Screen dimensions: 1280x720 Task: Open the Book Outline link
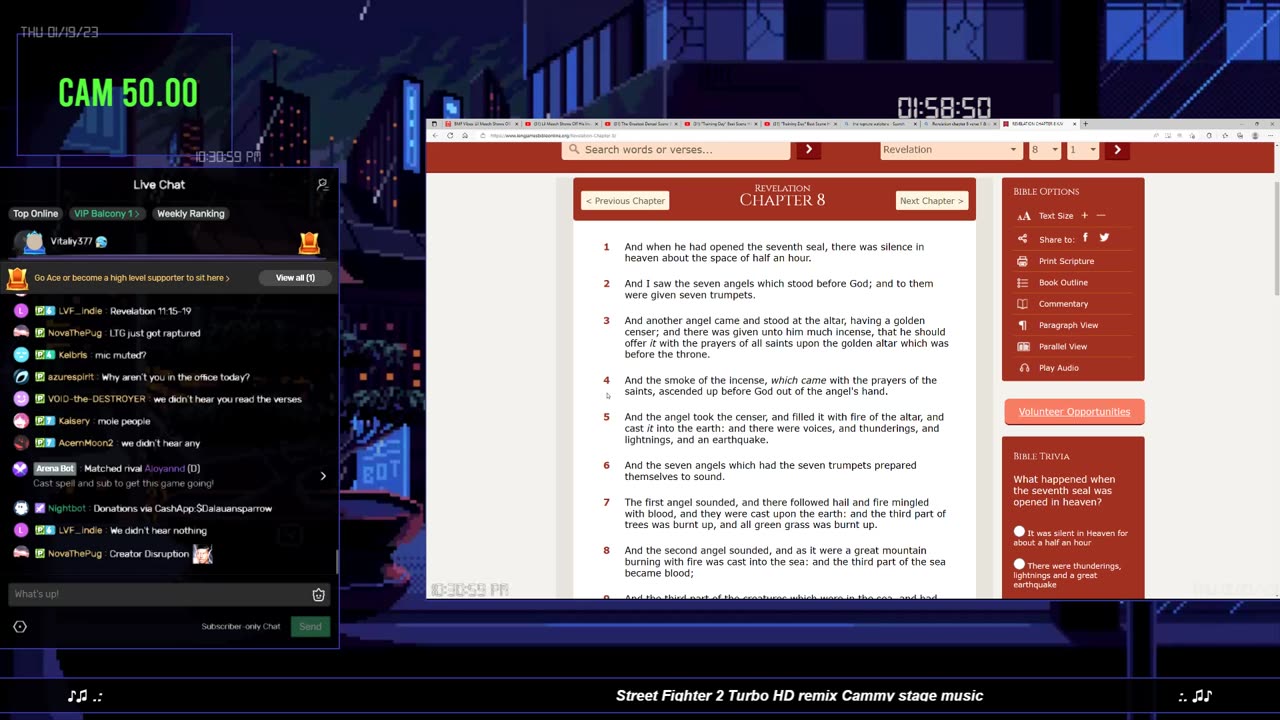(1063, 283)
